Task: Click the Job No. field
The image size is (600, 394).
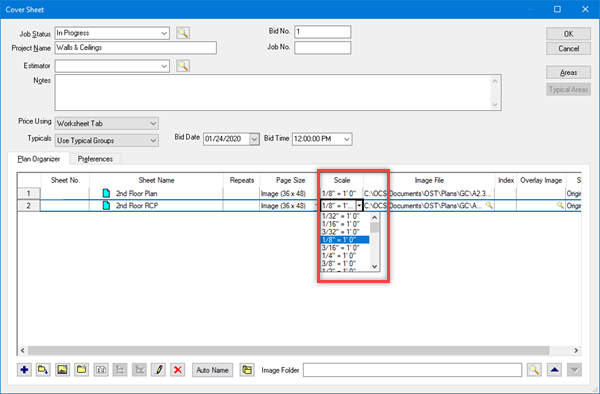Action: [x=323, y=48]
